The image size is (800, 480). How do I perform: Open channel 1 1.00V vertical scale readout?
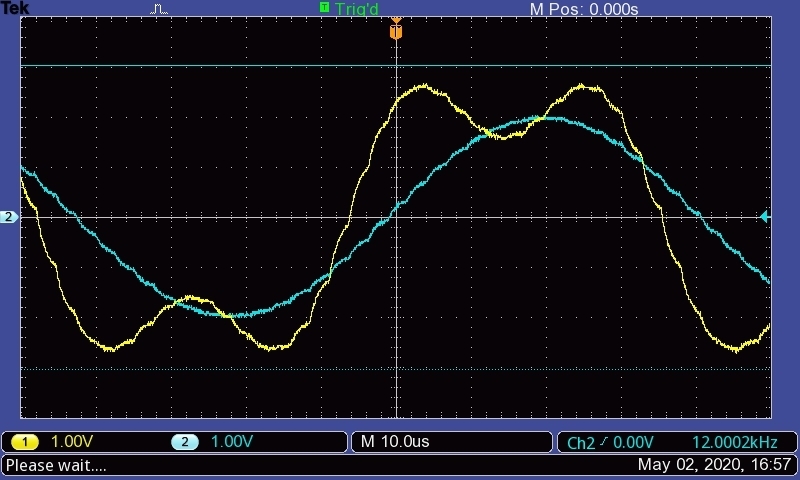[x=71, y=442]
